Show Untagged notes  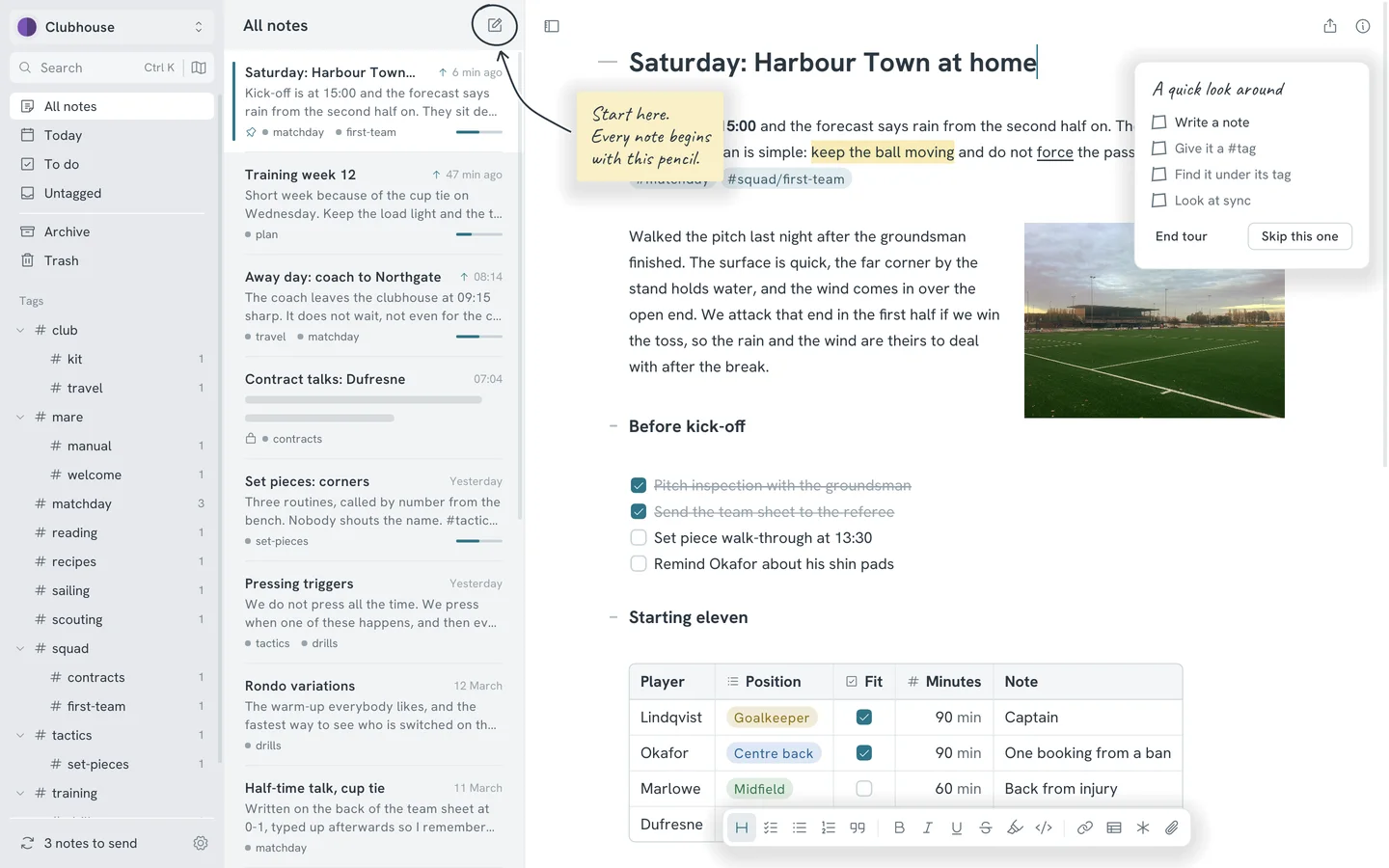pyautogui.click(x=112, y=193)
